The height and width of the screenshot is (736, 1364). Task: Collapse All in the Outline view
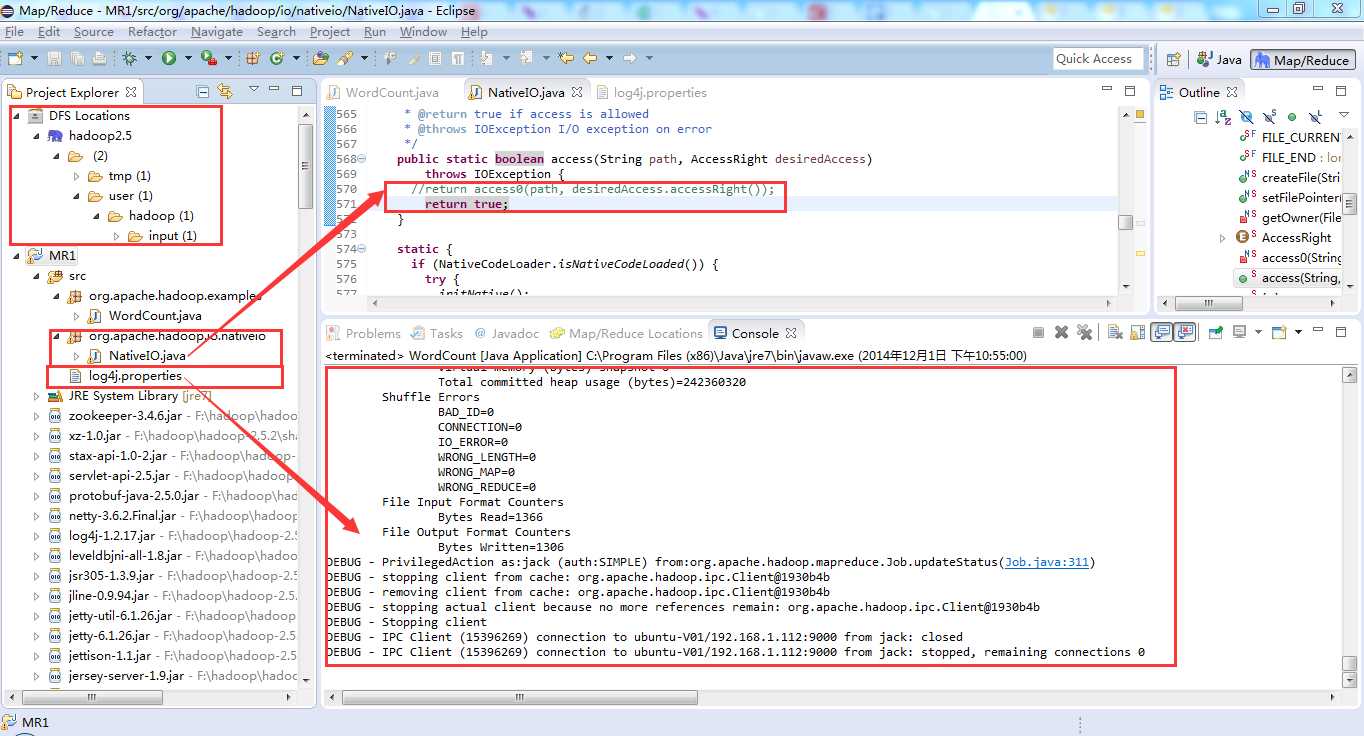(1200, 117)
